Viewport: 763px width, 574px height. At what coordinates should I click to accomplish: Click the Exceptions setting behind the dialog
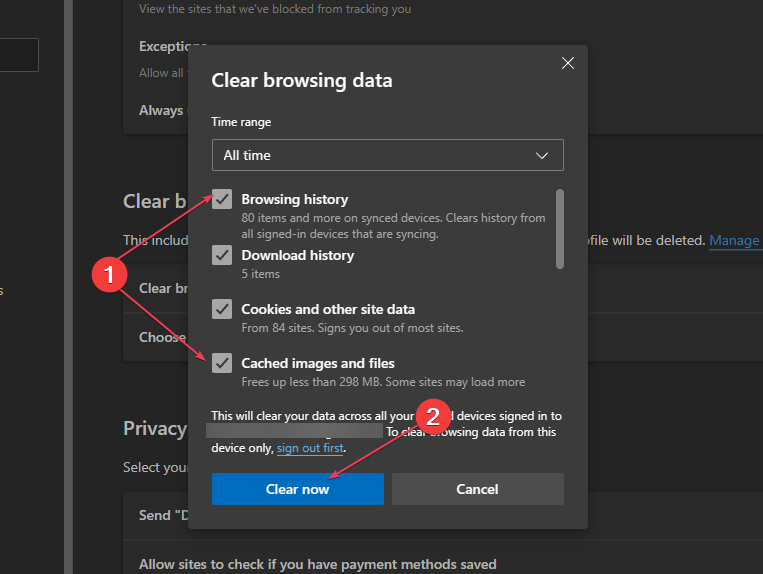coord(162,46)
